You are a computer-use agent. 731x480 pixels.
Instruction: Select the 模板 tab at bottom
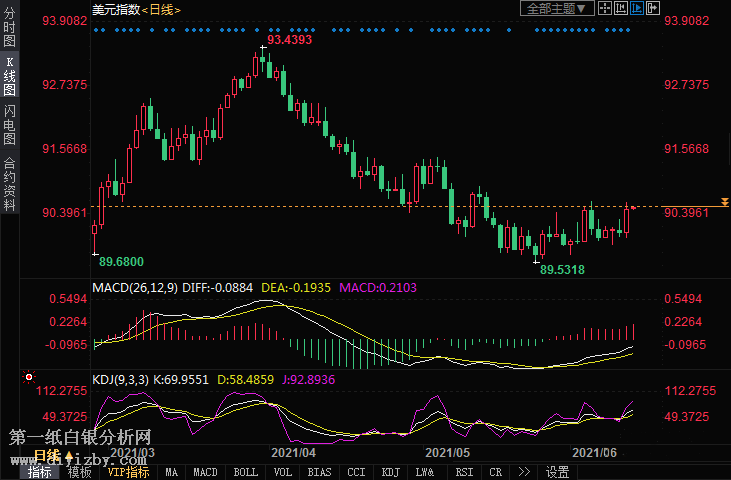click(79, 472)
